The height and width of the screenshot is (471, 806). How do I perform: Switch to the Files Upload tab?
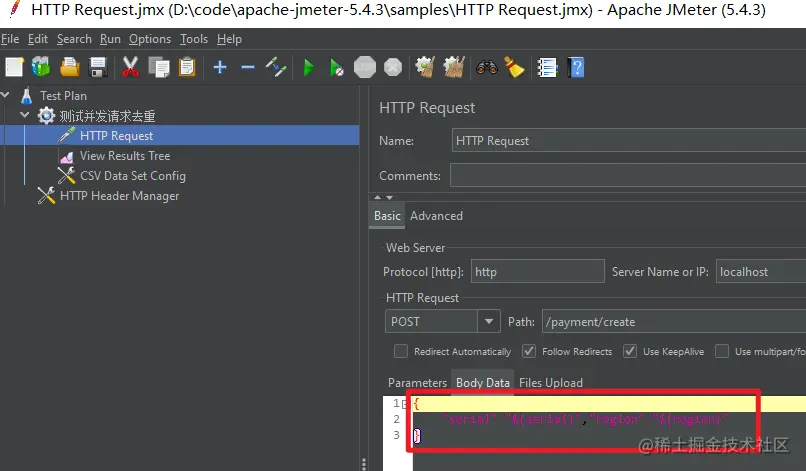click(551, 383)
